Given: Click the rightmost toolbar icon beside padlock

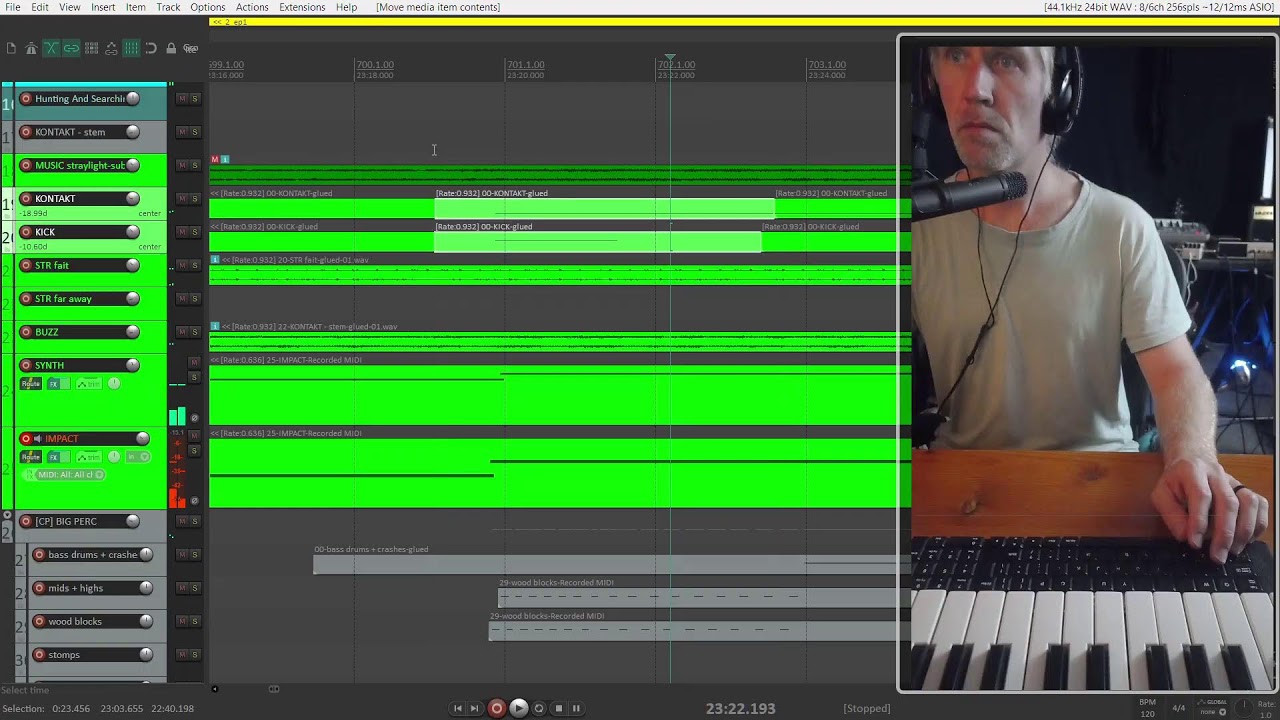Looking at the screenshot, I should (x=190, y=48).
